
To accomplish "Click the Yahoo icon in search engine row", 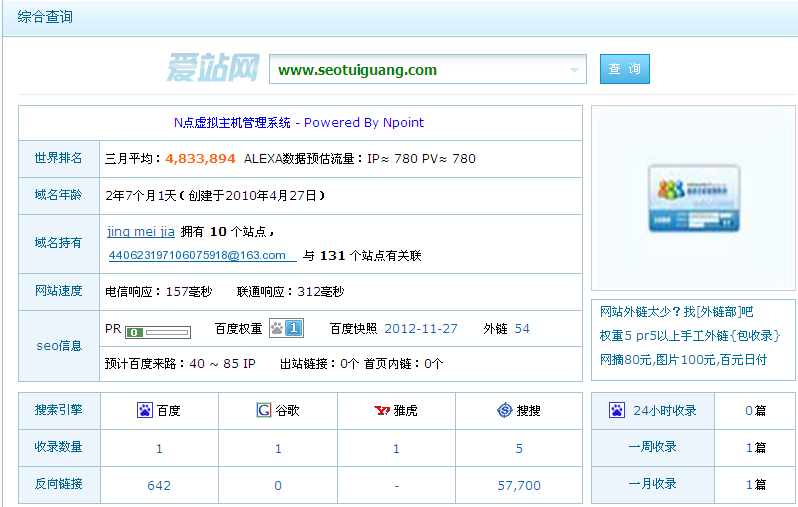I will pyautogui.click(x=381, y=410).
